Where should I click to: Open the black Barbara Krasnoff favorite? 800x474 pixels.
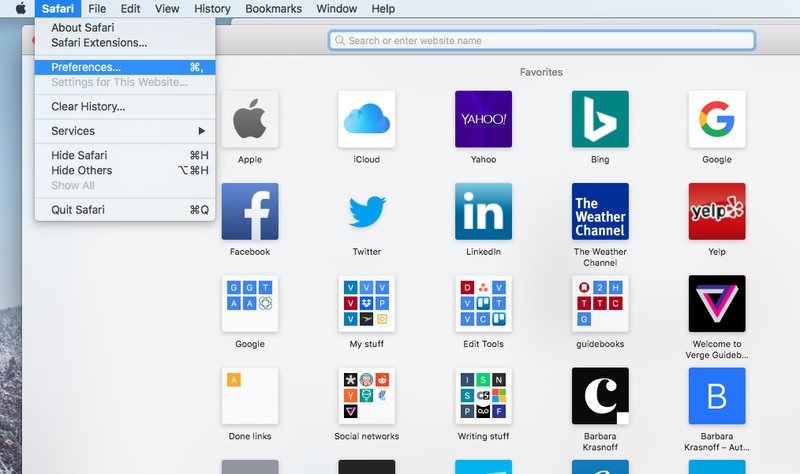pyautogui.click(x=600, y=396)
